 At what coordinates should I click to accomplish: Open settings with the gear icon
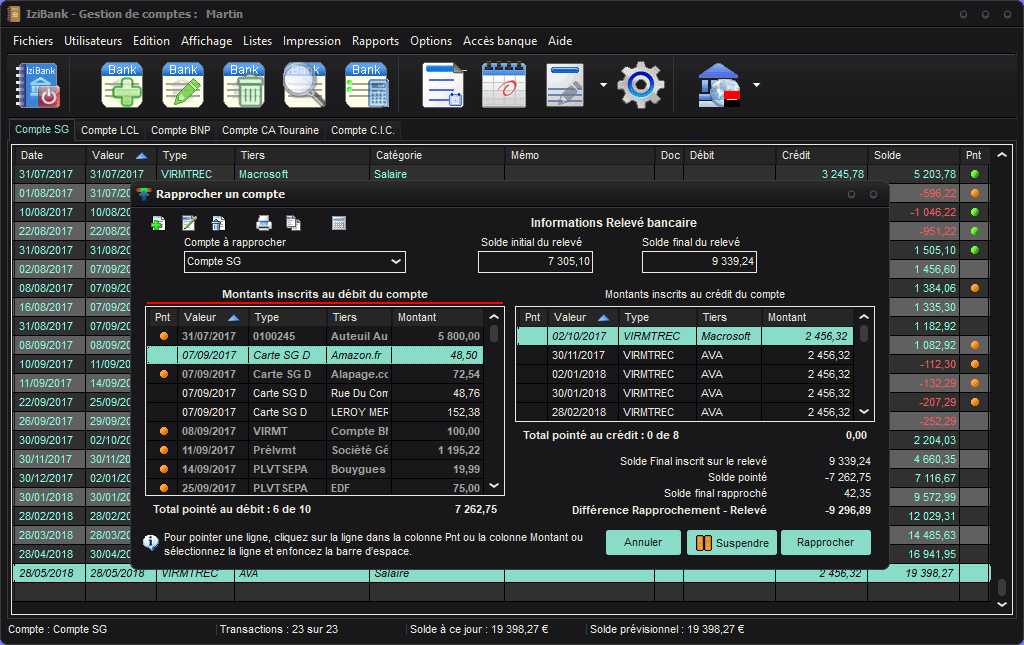tap(640, 85)
